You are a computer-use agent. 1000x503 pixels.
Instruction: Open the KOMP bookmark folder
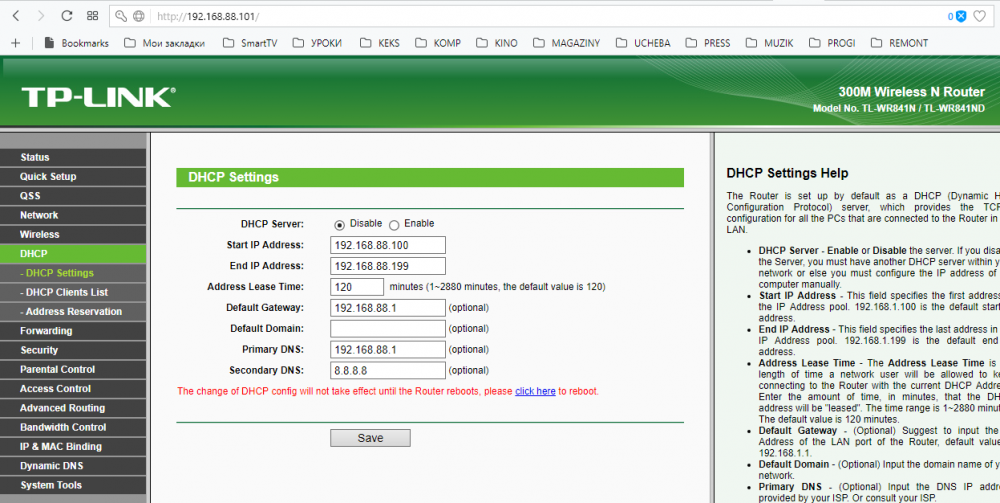click(x=438, y=43)
